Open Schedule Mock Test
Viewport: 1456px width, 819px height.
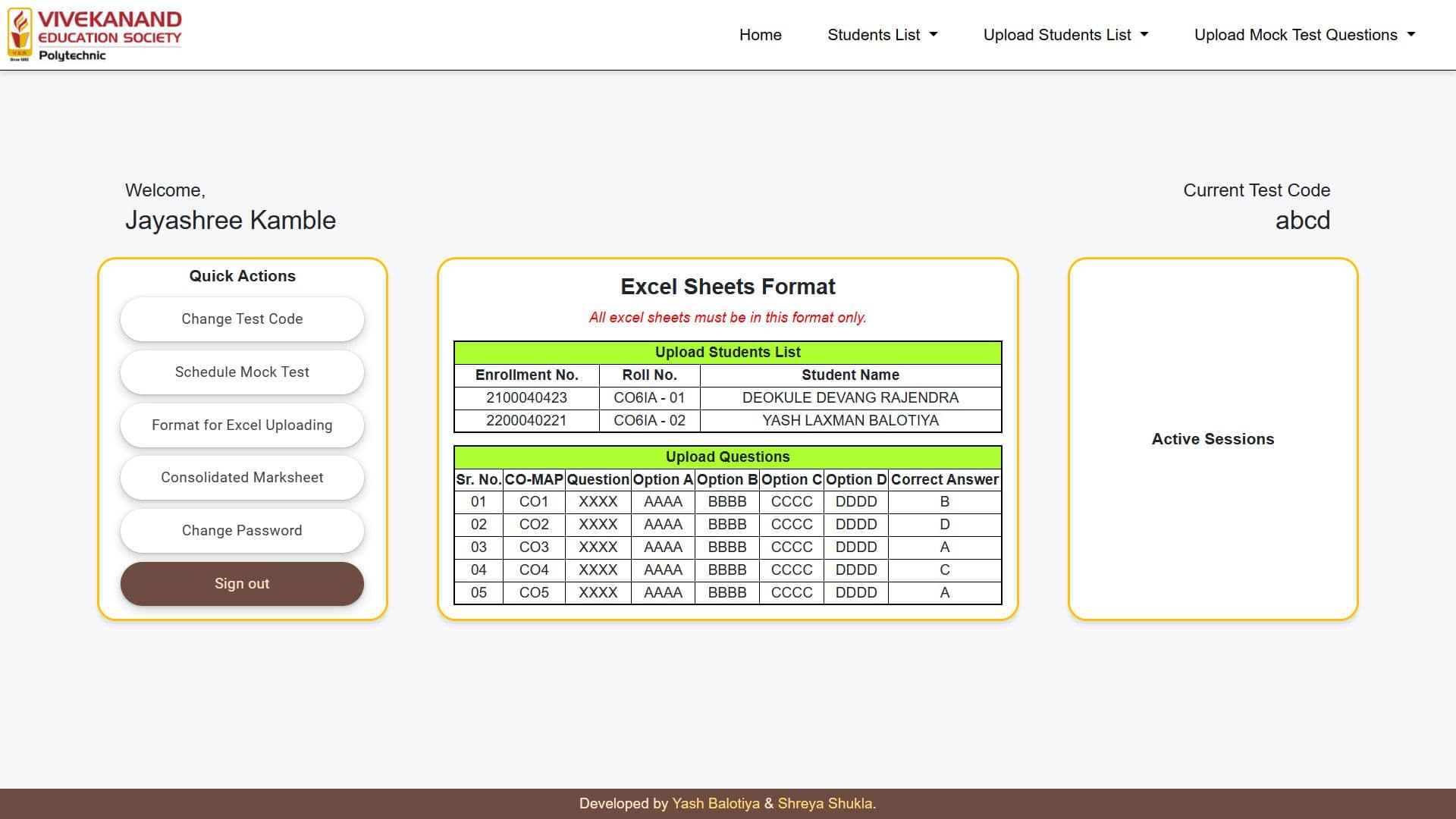pyautogui.click(x=241, y=372)
